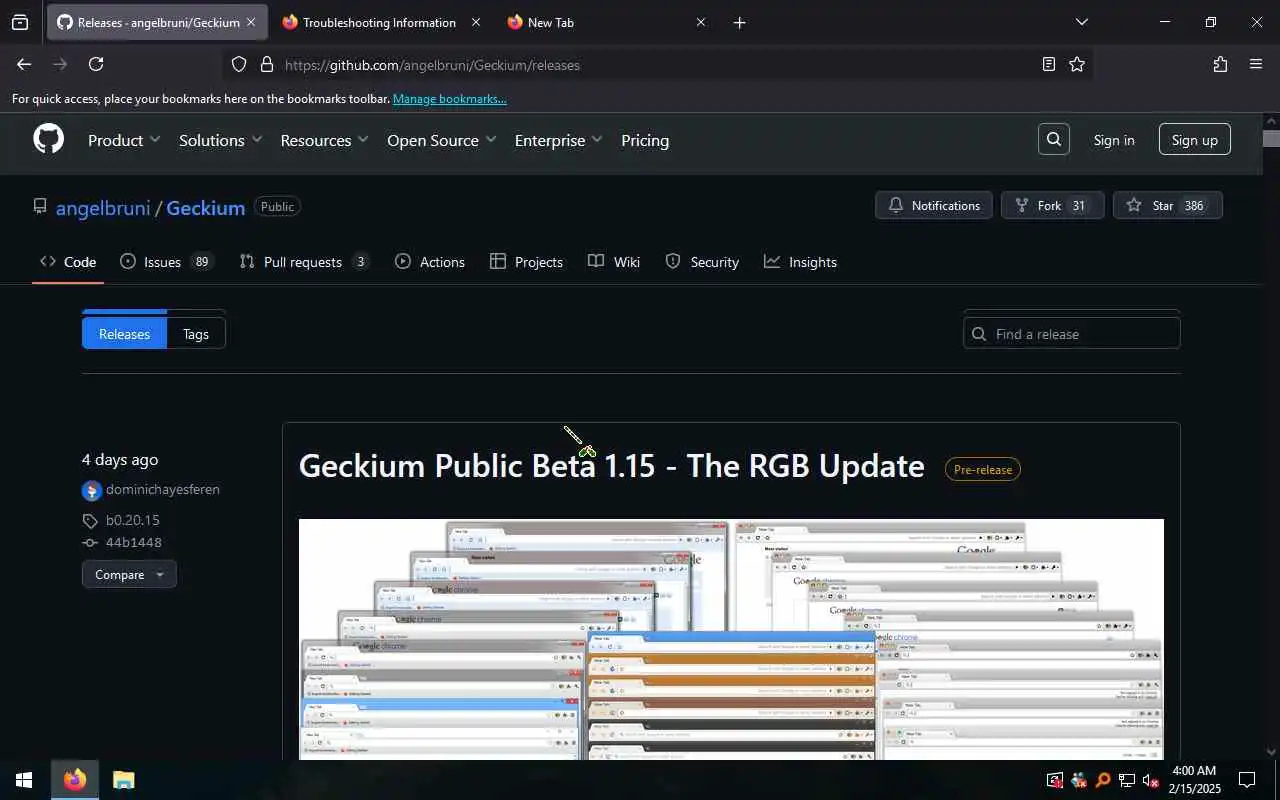Open Geckium Public Beta 1.15 release title
1280x800 pixels.
click(x=612, y=466)
